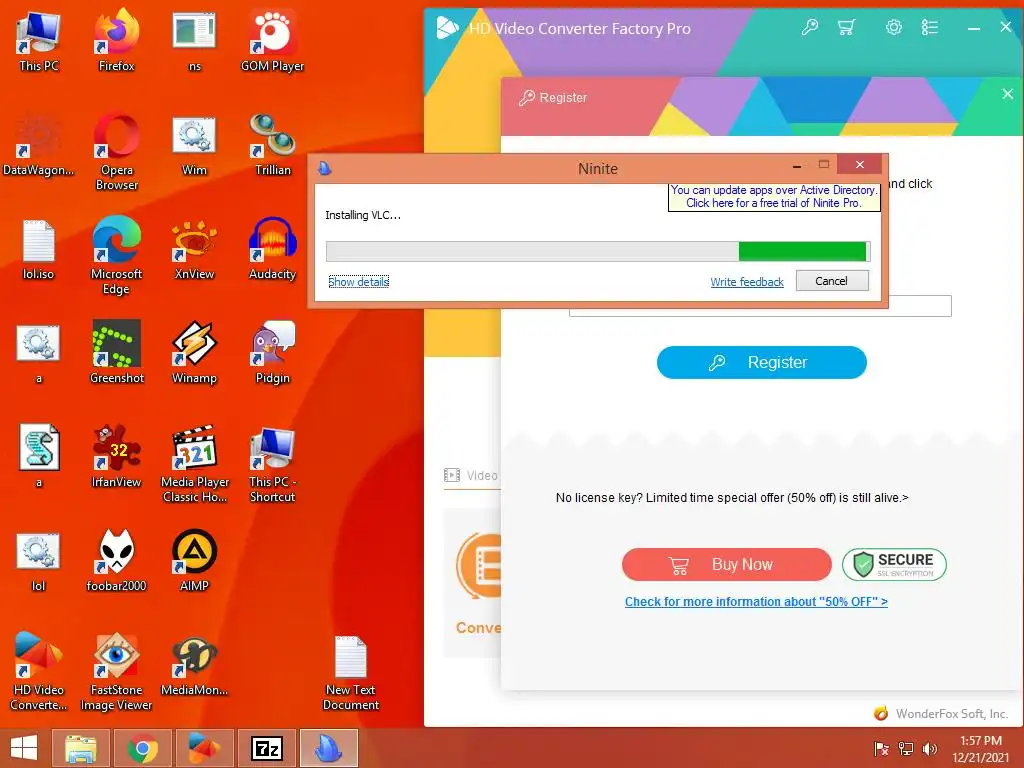Screen dimensions: 1024x768
Task: Open File Explorer from taskbar
Action: (x=82, y=748)
